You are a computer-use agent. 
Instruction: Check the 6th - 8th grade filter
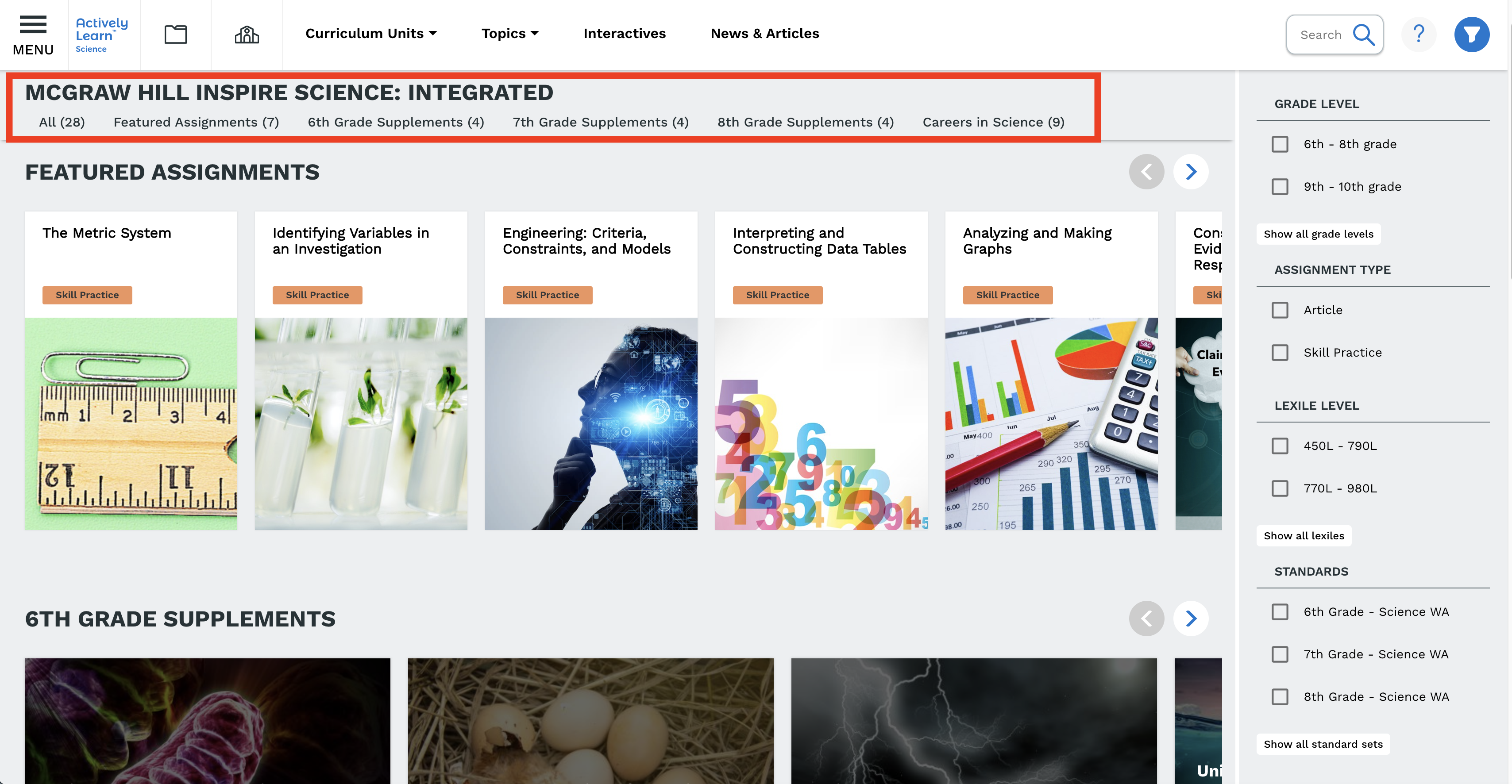(x=1280, y=144)
